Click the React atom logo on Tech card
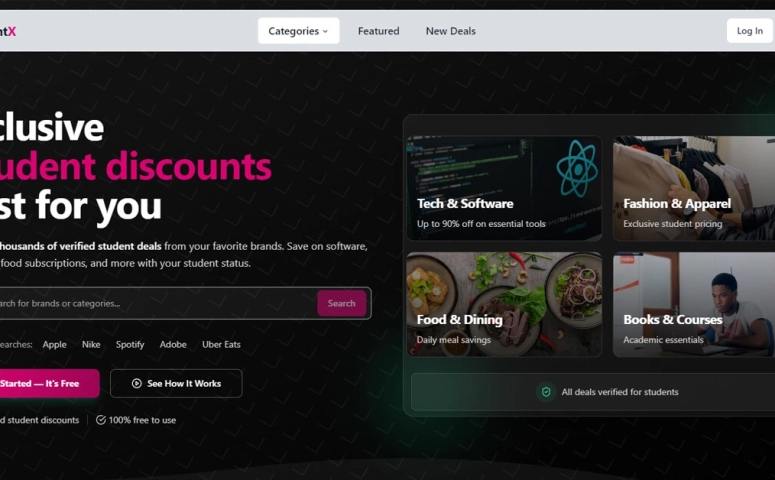The width and height of the screenshot is (775, 480). coord(577,169)
